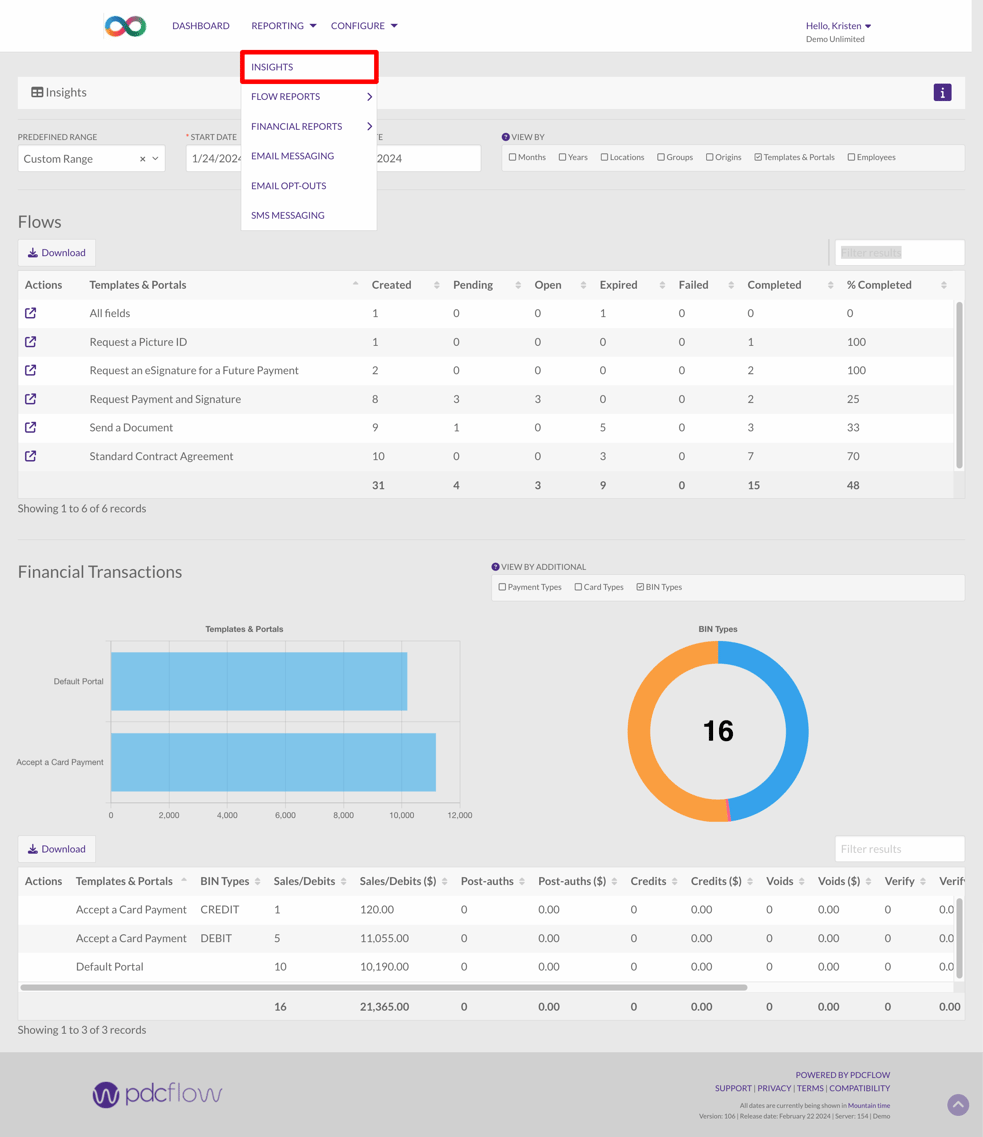This screenshot has height=1137, width=983.
Task: Click the external link icon beside Send a Document
Action: (x=30, y=427)
